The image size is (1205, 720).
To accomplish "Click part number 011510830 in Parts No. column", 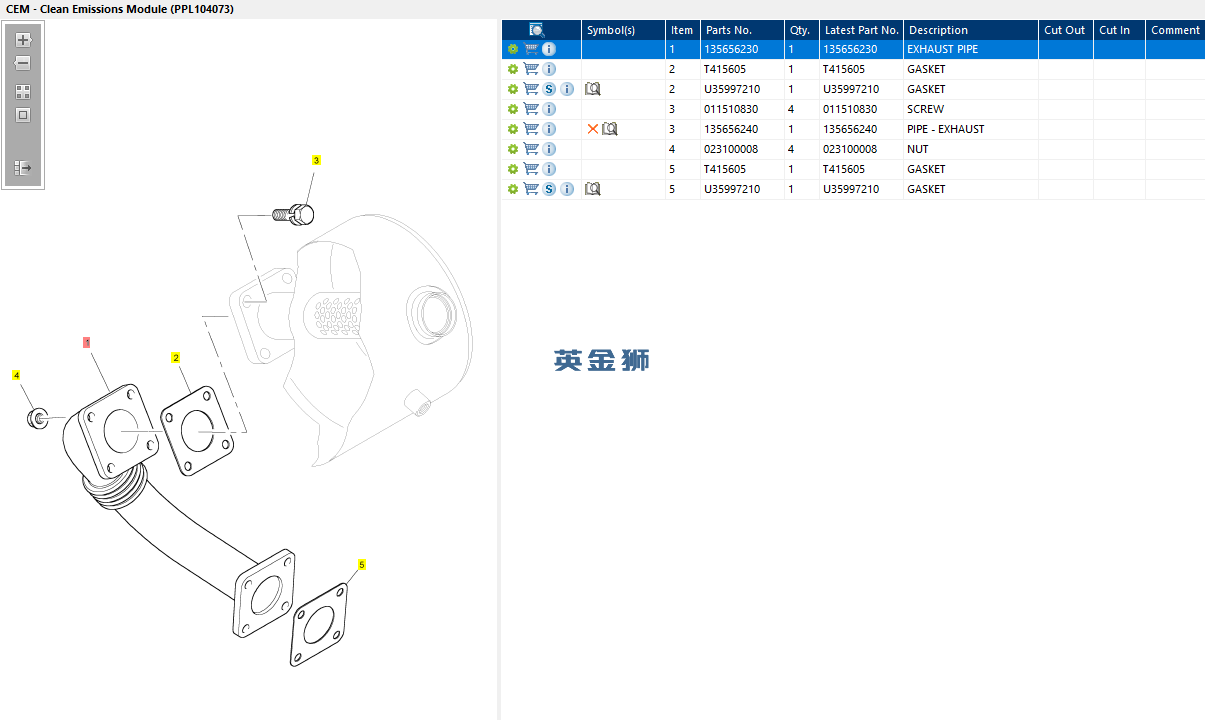I will pos(731,109).
